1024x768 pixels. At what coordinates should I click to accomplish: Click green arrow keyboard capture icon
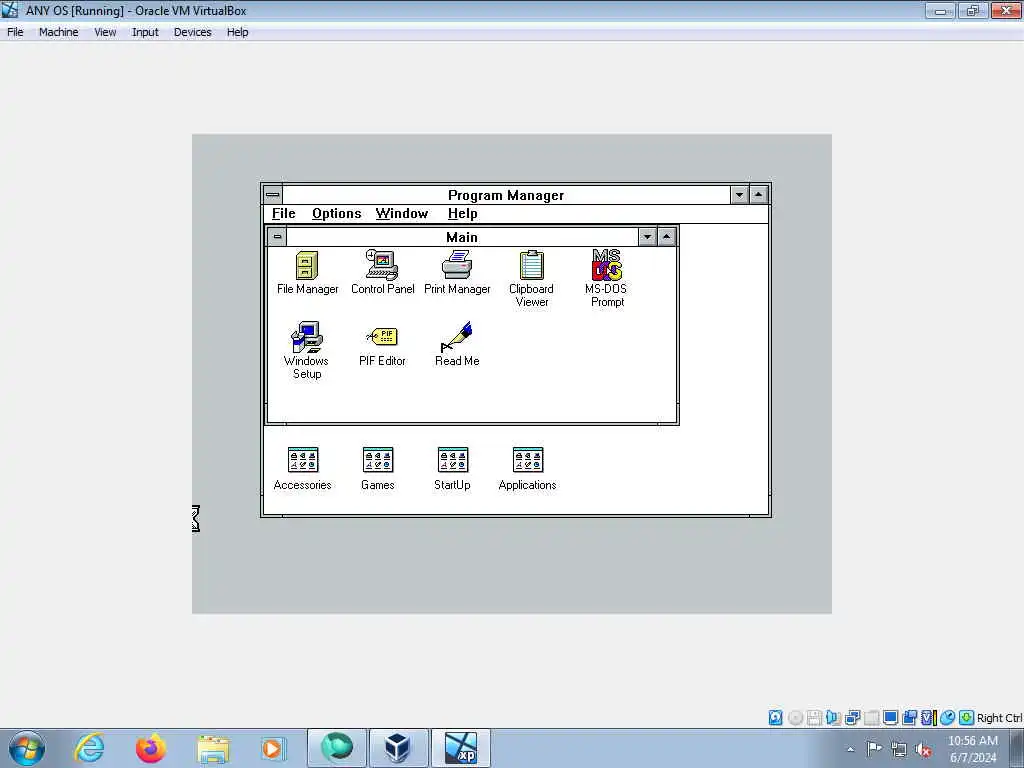coord(967,718)
